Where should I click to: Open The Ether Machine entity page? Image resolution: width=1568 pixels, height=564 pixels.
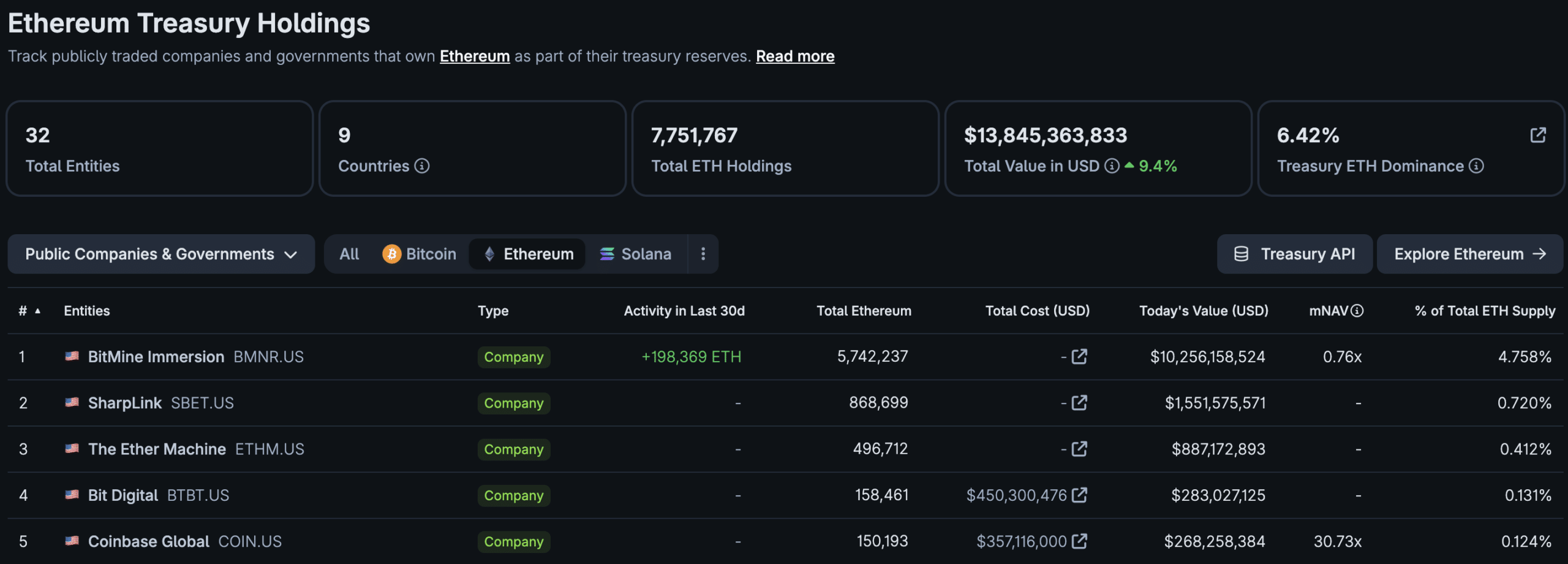157,449
